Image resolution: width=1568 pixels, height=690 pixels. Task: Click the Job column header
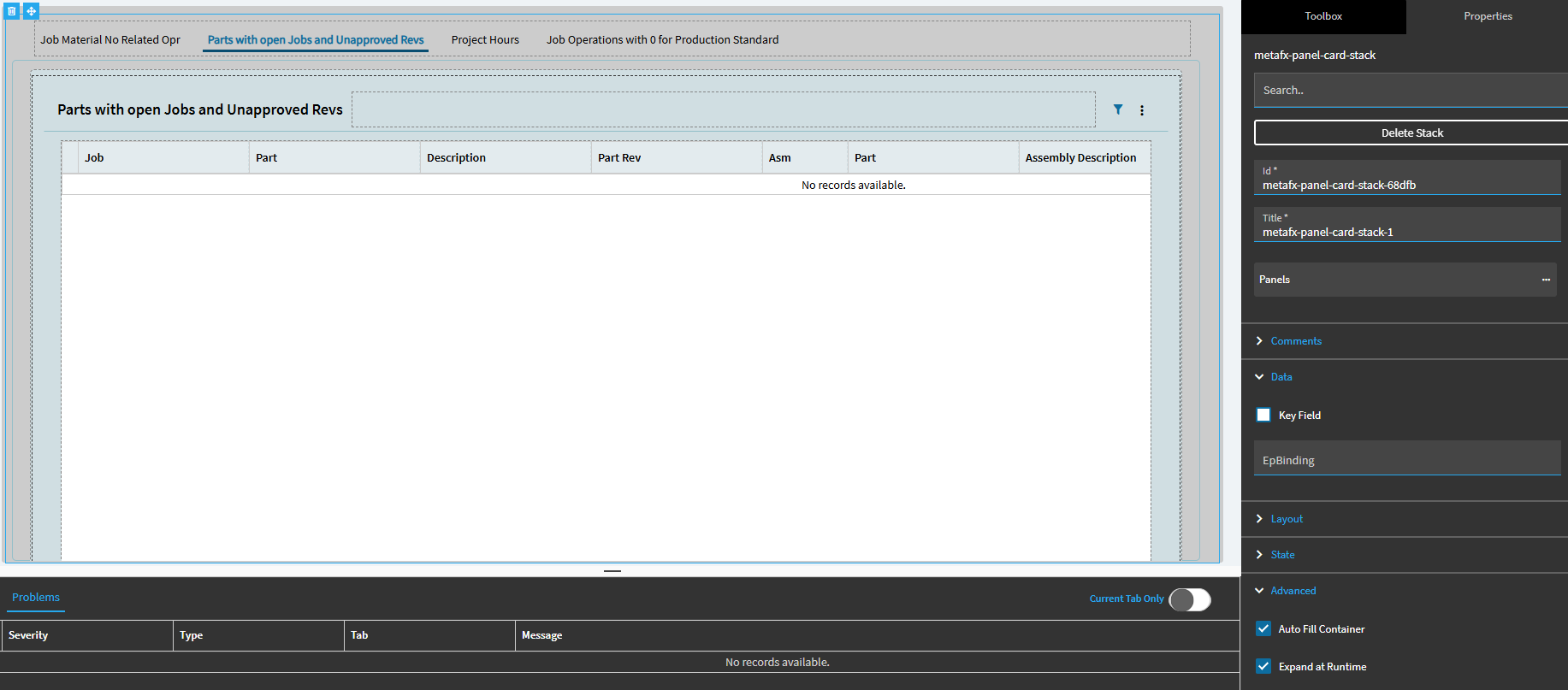(x=163, y=157)
